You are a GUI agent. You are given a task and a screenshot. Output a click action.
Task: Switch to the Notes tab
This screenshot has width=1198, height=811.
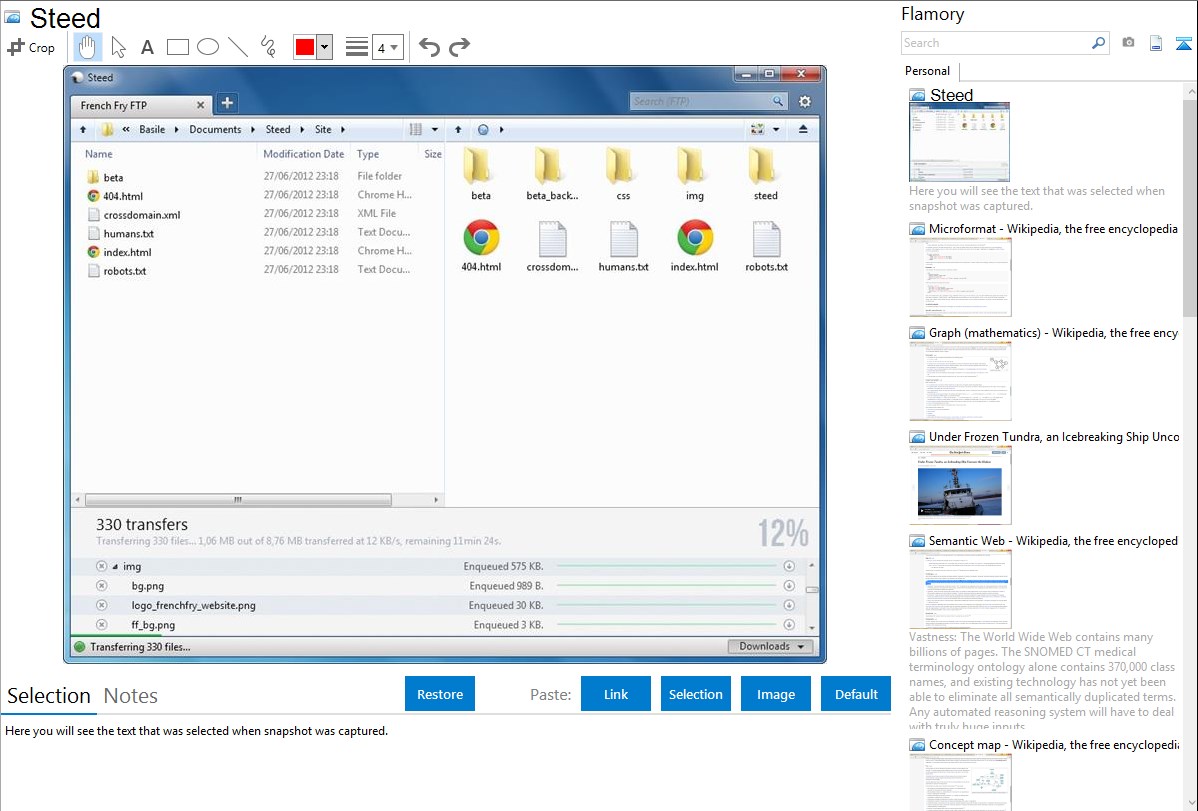pos(131,696)
